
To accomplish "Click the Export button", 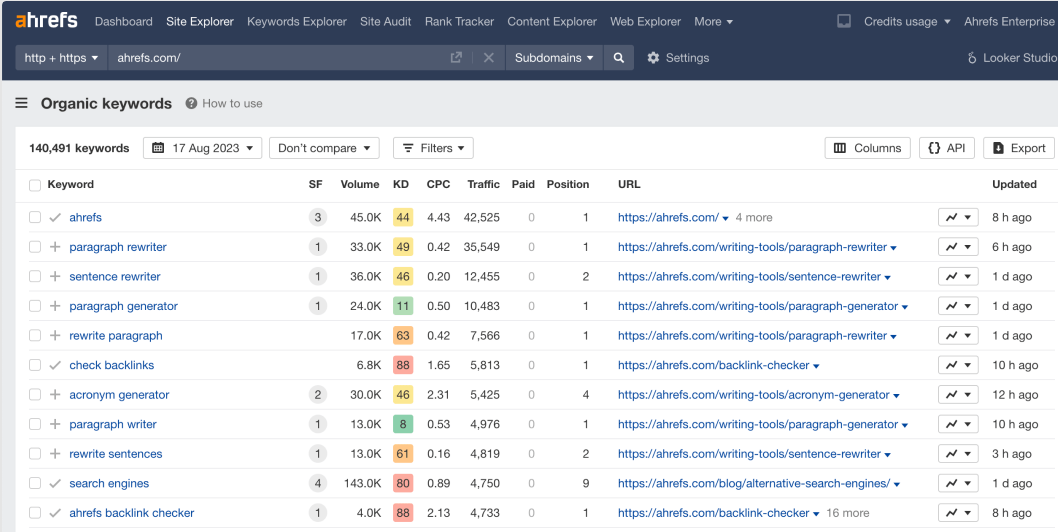I will click(1019, 148).
